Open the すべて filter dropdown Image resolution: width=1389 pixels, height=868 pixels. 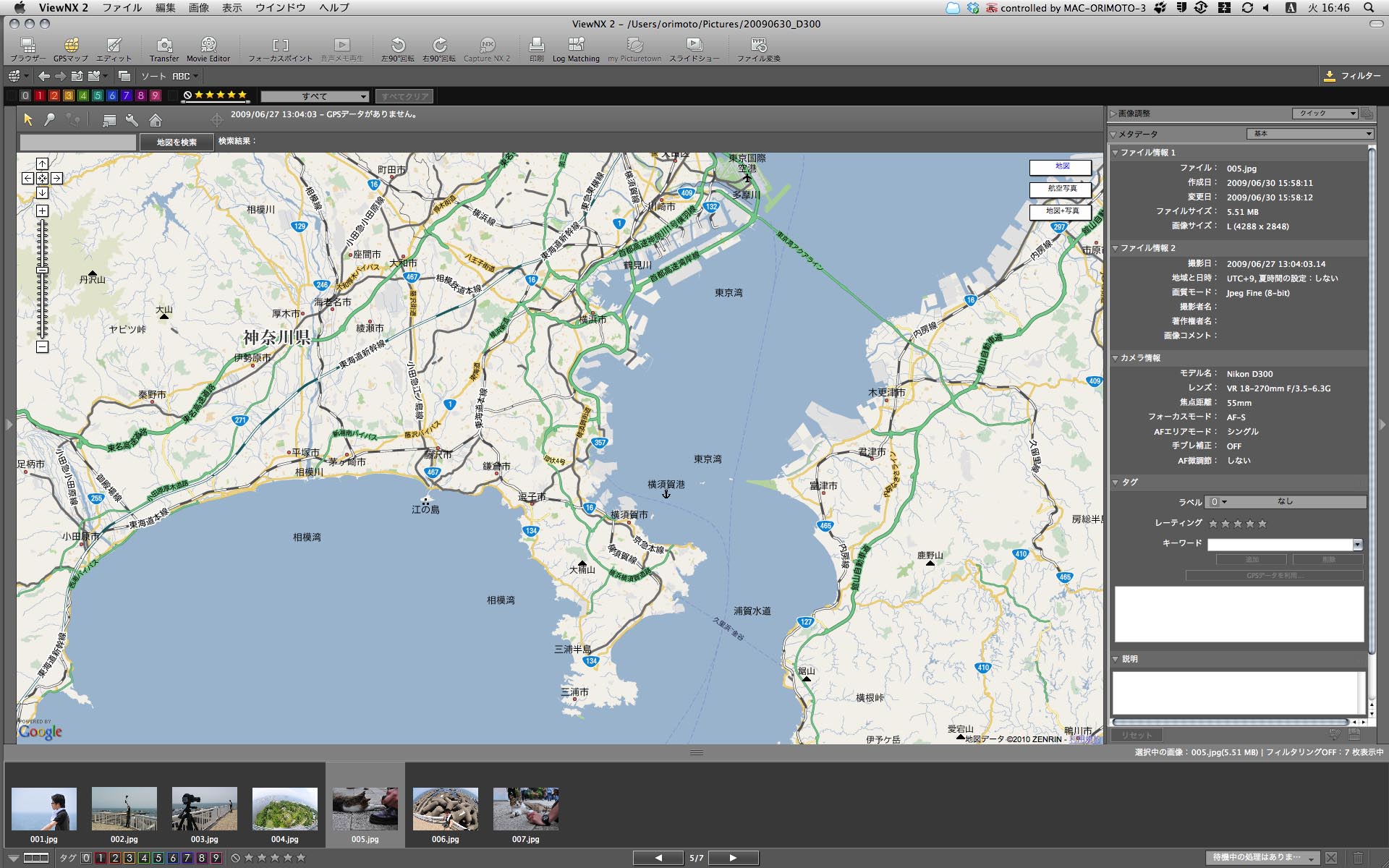[x=315, y=96]
